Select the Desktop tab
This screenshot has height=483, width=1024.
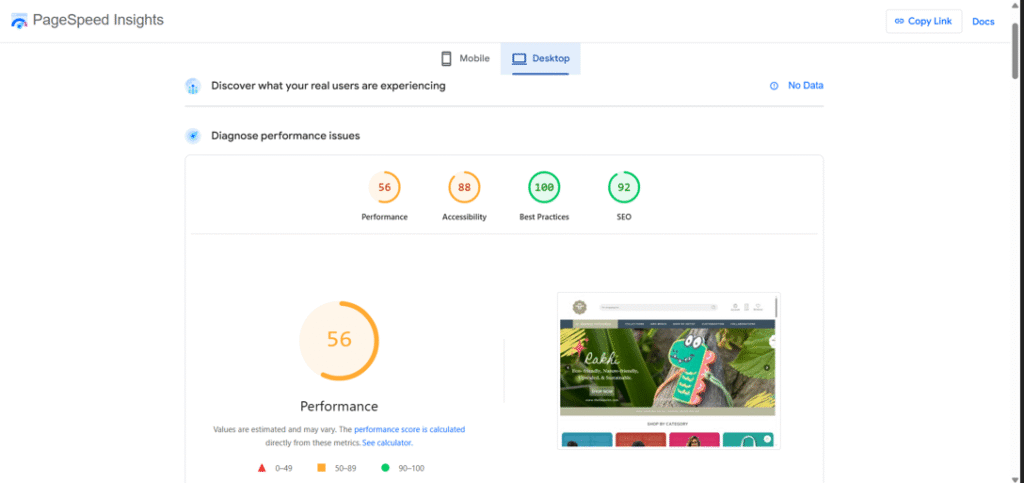(x=541, y=59)
